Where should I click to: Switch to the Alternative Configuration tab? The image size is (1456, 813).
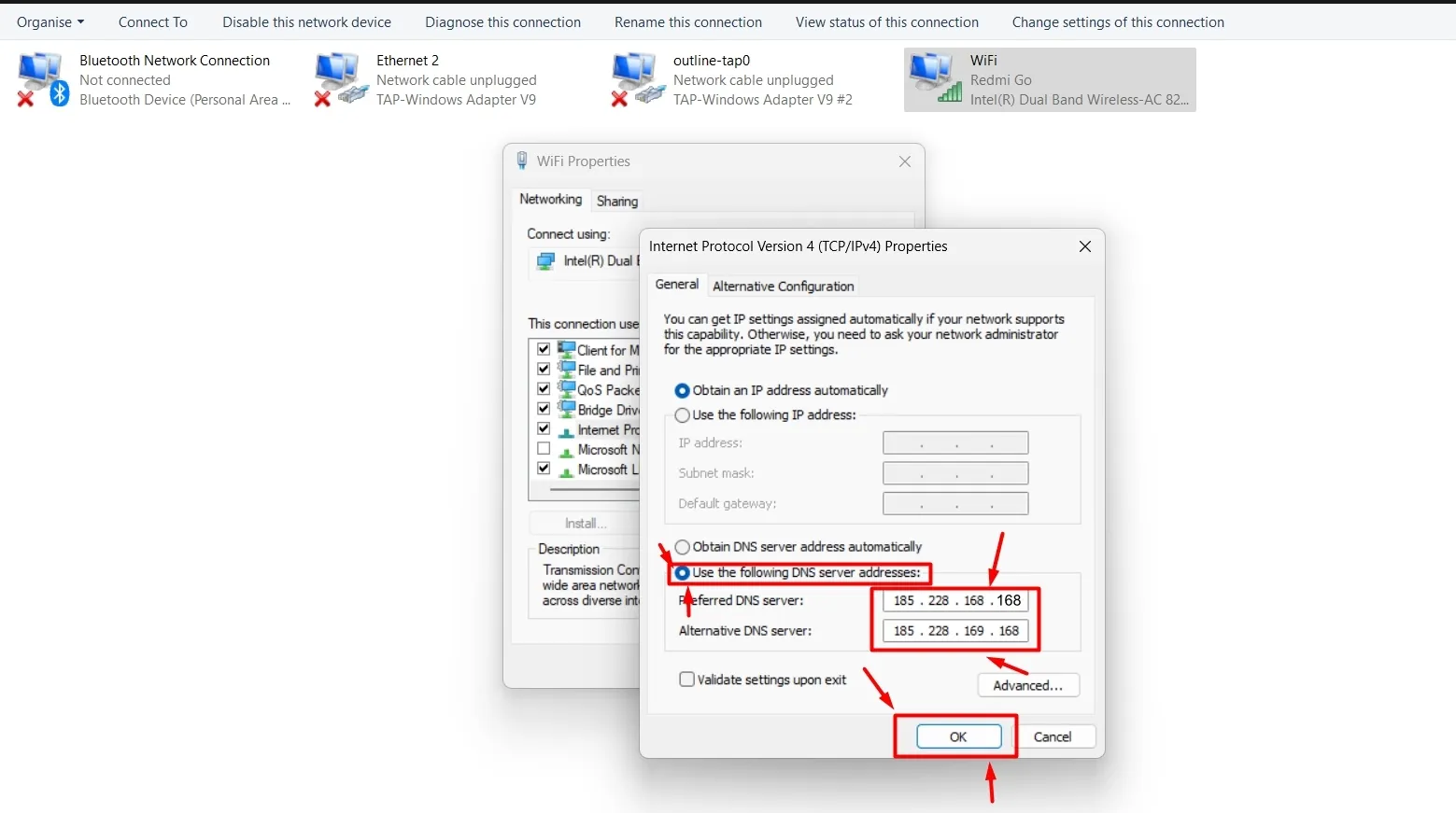tap(783, 287)
